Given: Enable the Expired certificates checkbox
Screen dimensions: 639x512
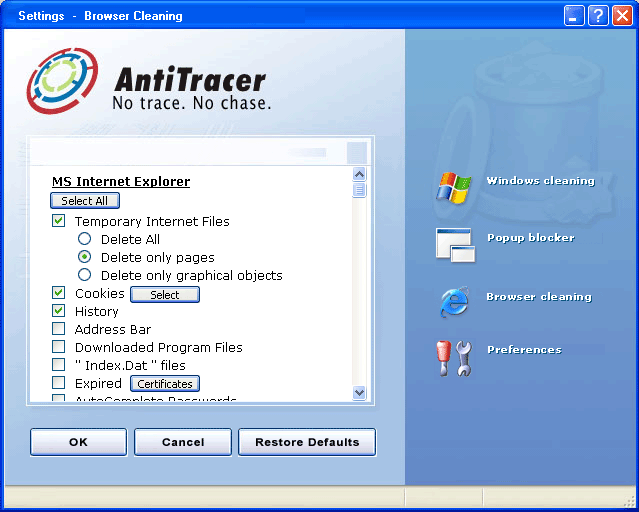Looking at the screenshot, I should (x=59, y=382).
